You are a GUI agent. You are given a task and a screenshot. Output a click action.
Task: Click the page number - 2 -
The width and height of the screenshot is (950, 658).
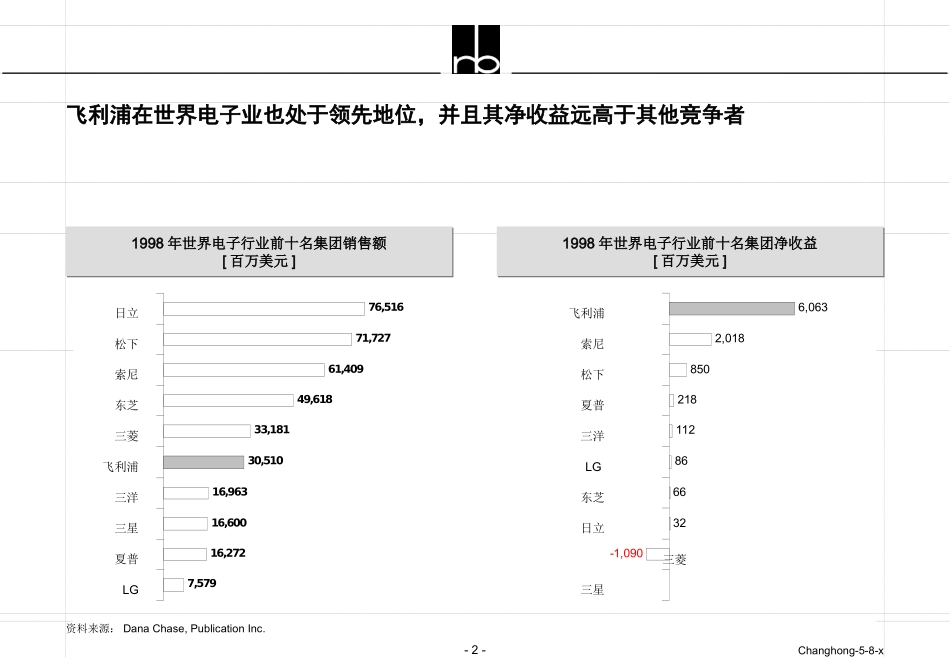(475, 650)
